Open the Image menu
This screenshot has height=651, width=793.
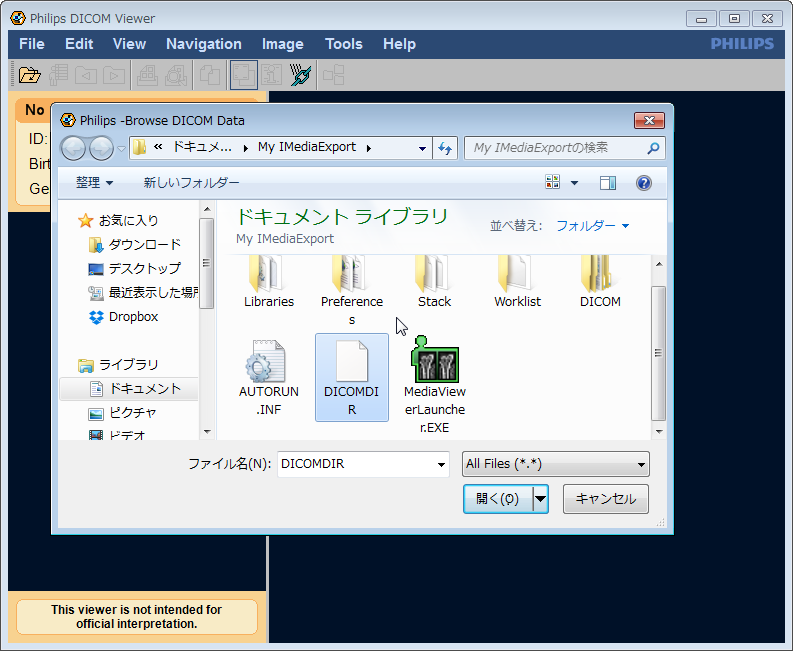[283, 44]
